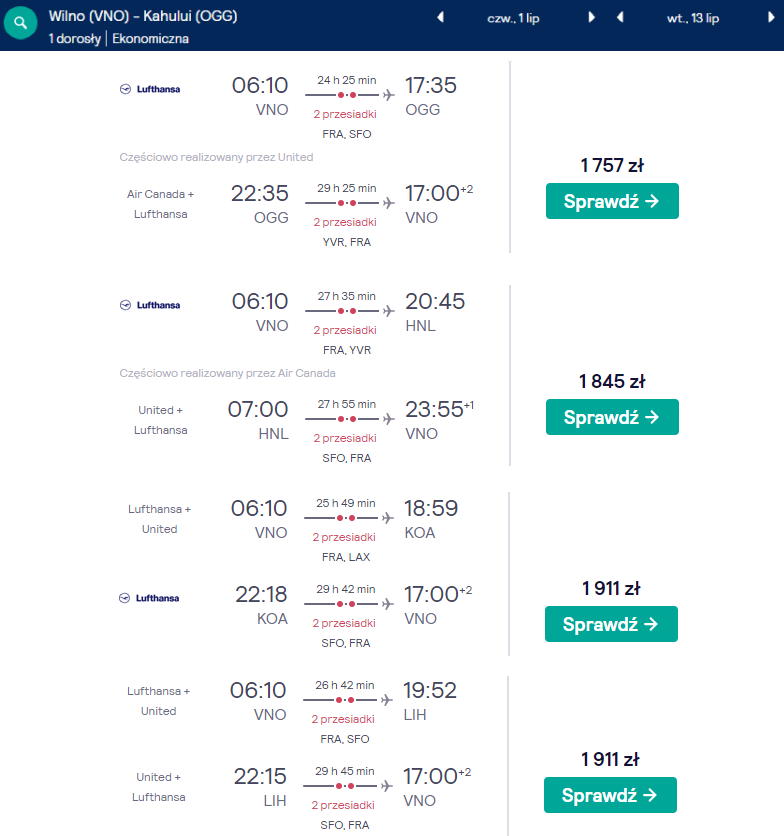Select return date wt., 13 lip

click(x=693, y=19)
